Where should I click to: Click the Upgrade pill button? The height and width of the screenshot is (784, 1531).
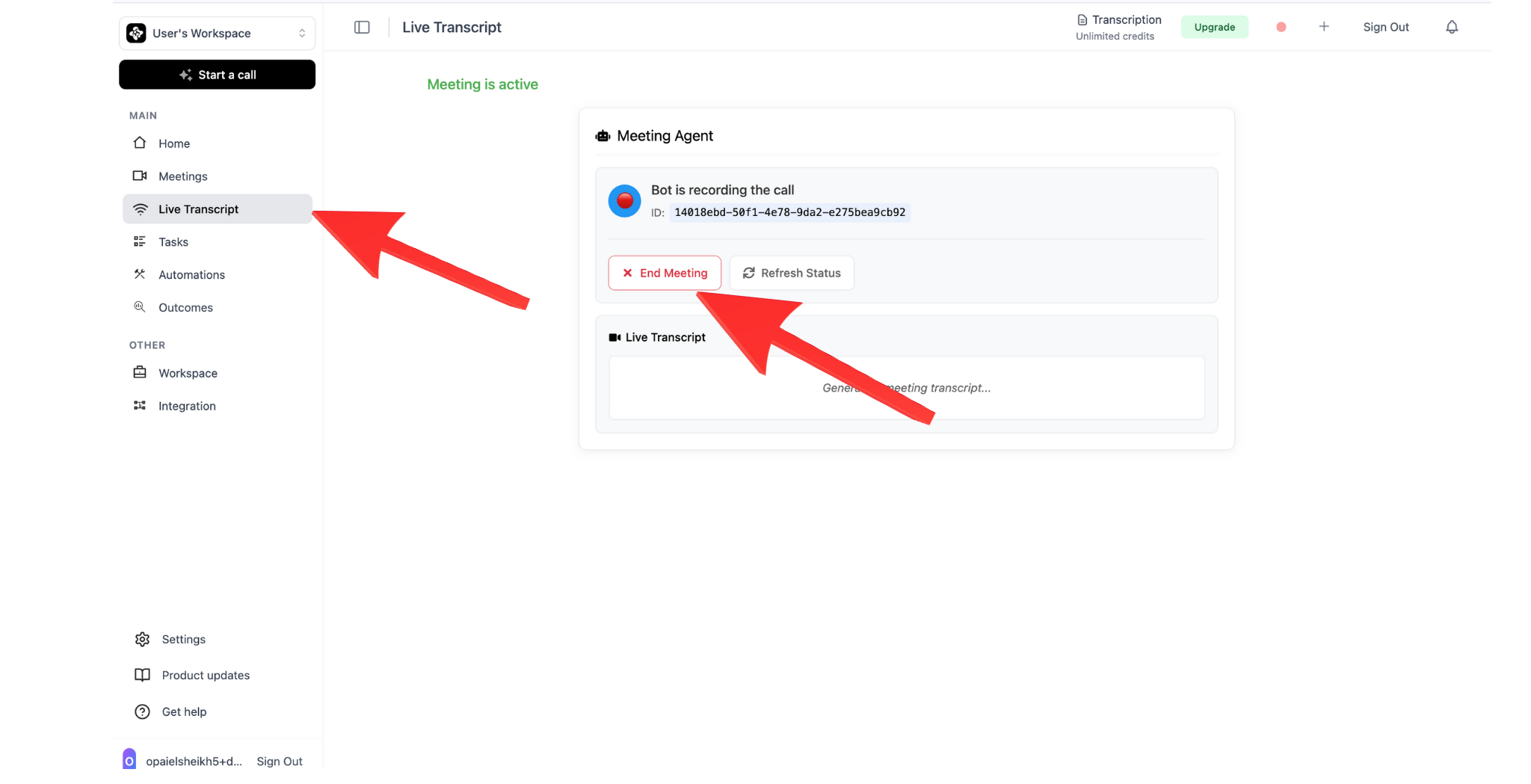(1214, 27)
